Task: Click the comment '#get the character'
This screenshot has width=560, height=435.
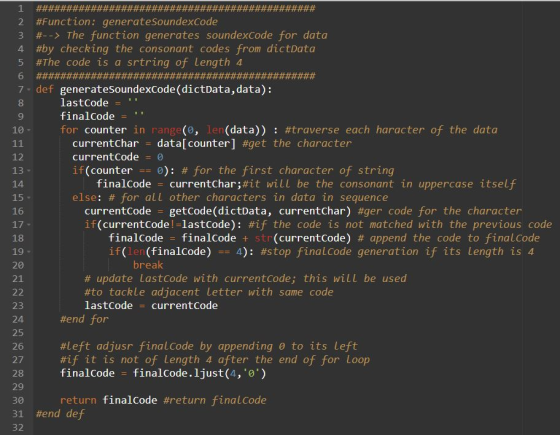Action: tap(297, 144)
